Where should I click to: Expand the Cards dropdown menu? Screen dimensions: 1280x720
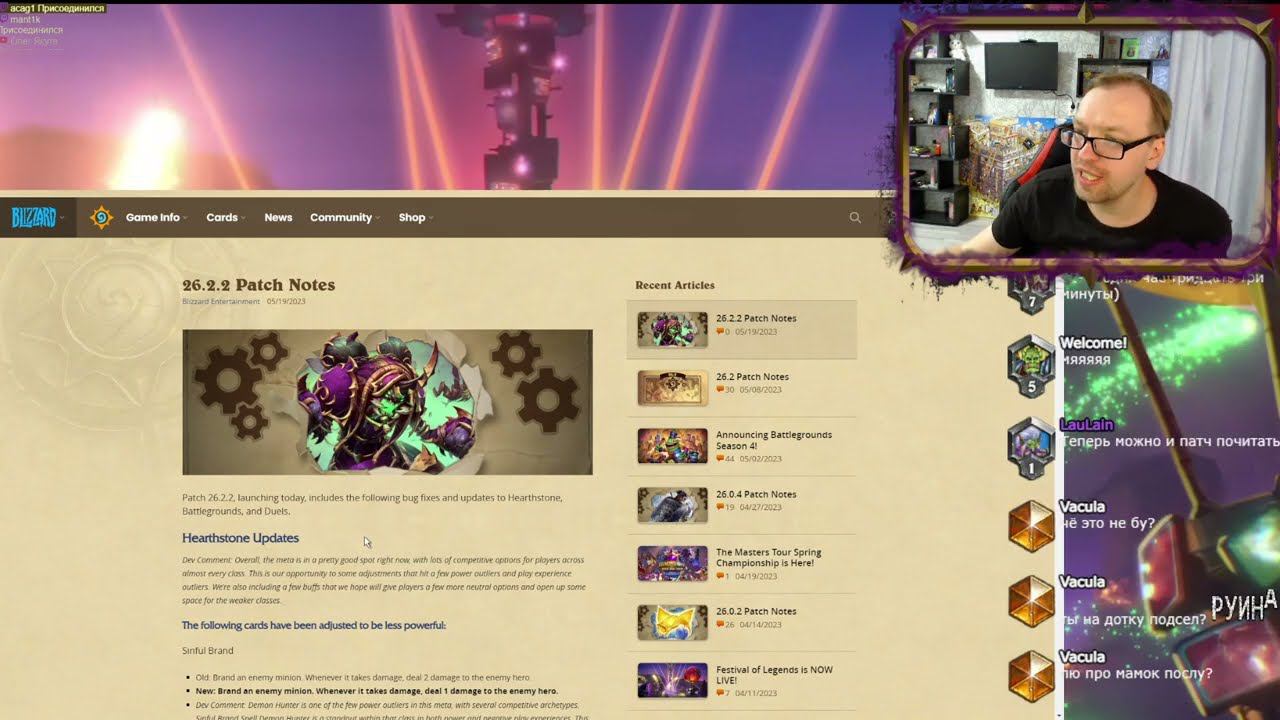(225, 217)
